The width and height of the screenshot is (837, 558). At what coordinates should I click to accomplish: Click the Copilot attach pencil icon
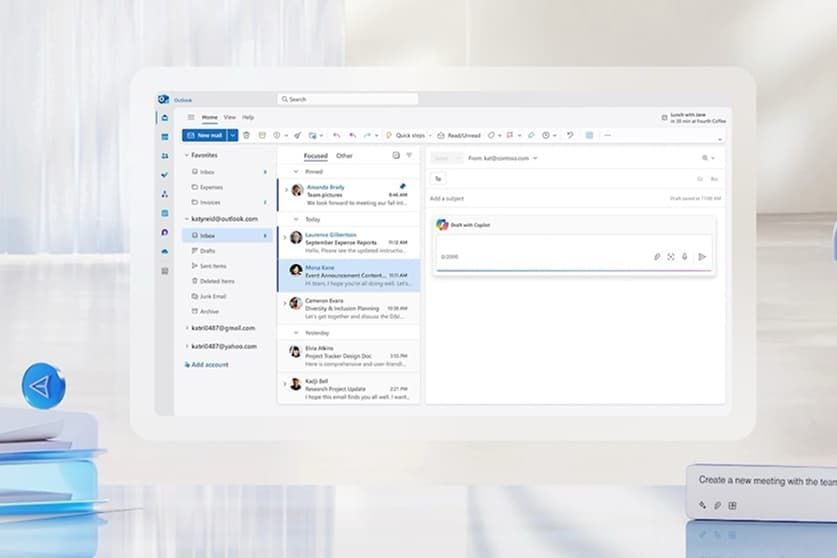point(657,257)
